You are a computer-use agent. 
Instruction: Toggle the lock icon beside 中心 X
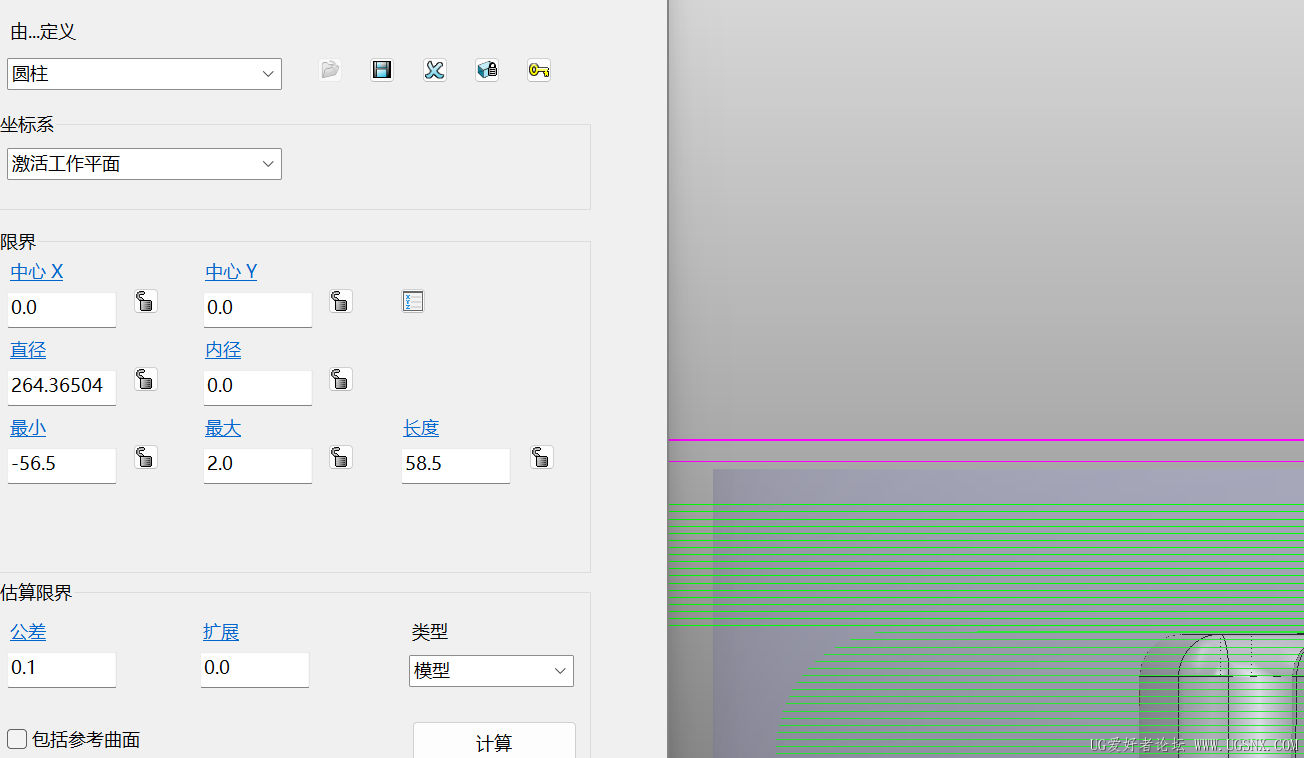pos(146,301)
